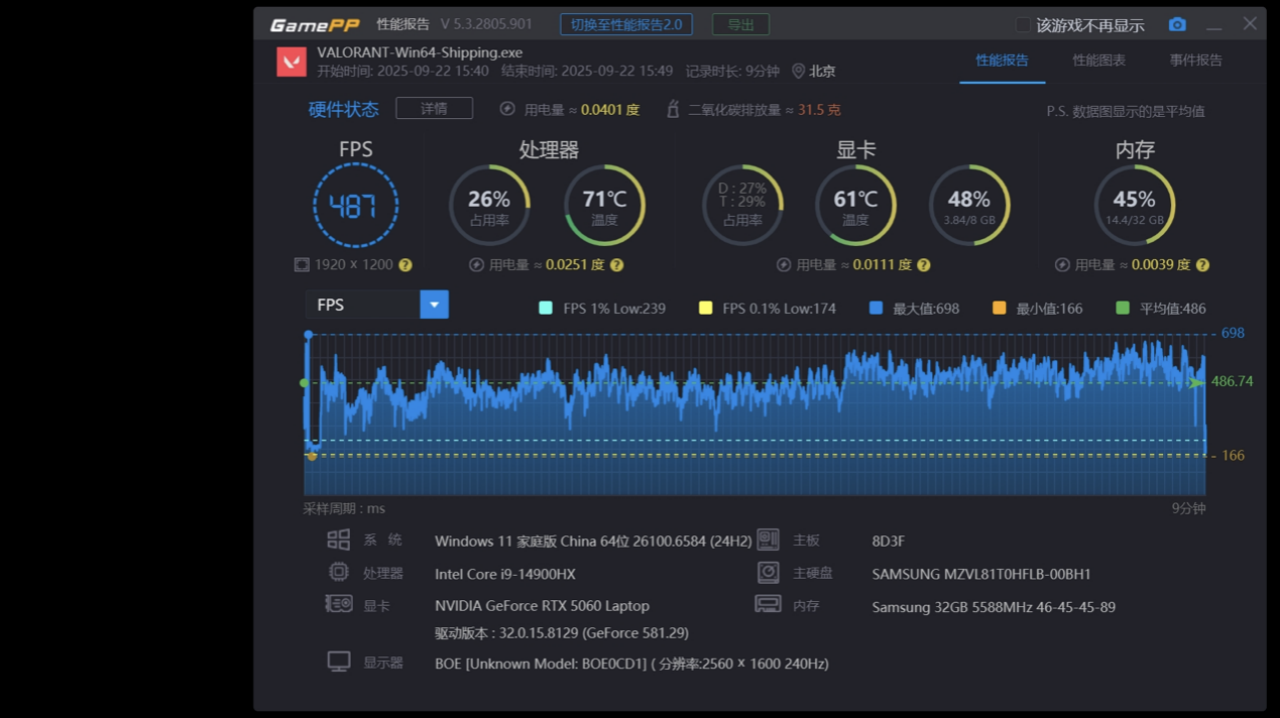
Task: Click the FPS metric selection box
Action: (363, 305)
